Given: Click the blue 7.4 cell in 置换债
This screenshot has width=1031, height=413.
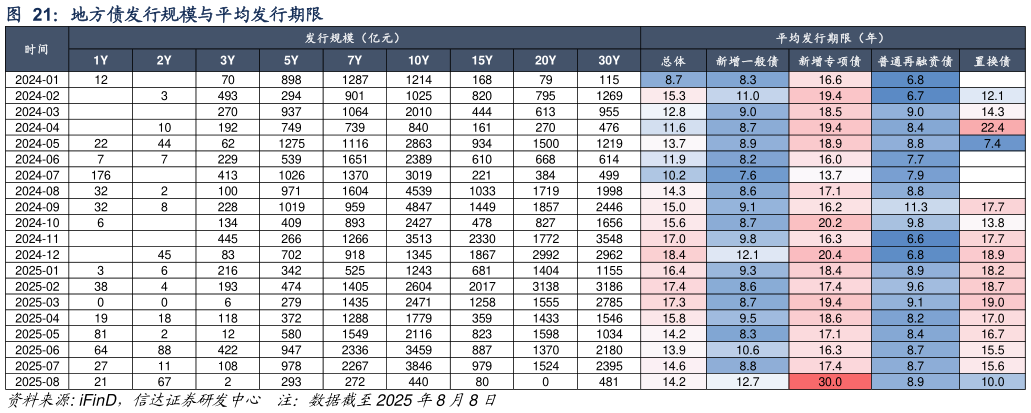Looking at the screenshot, I should tap(992, 143).
